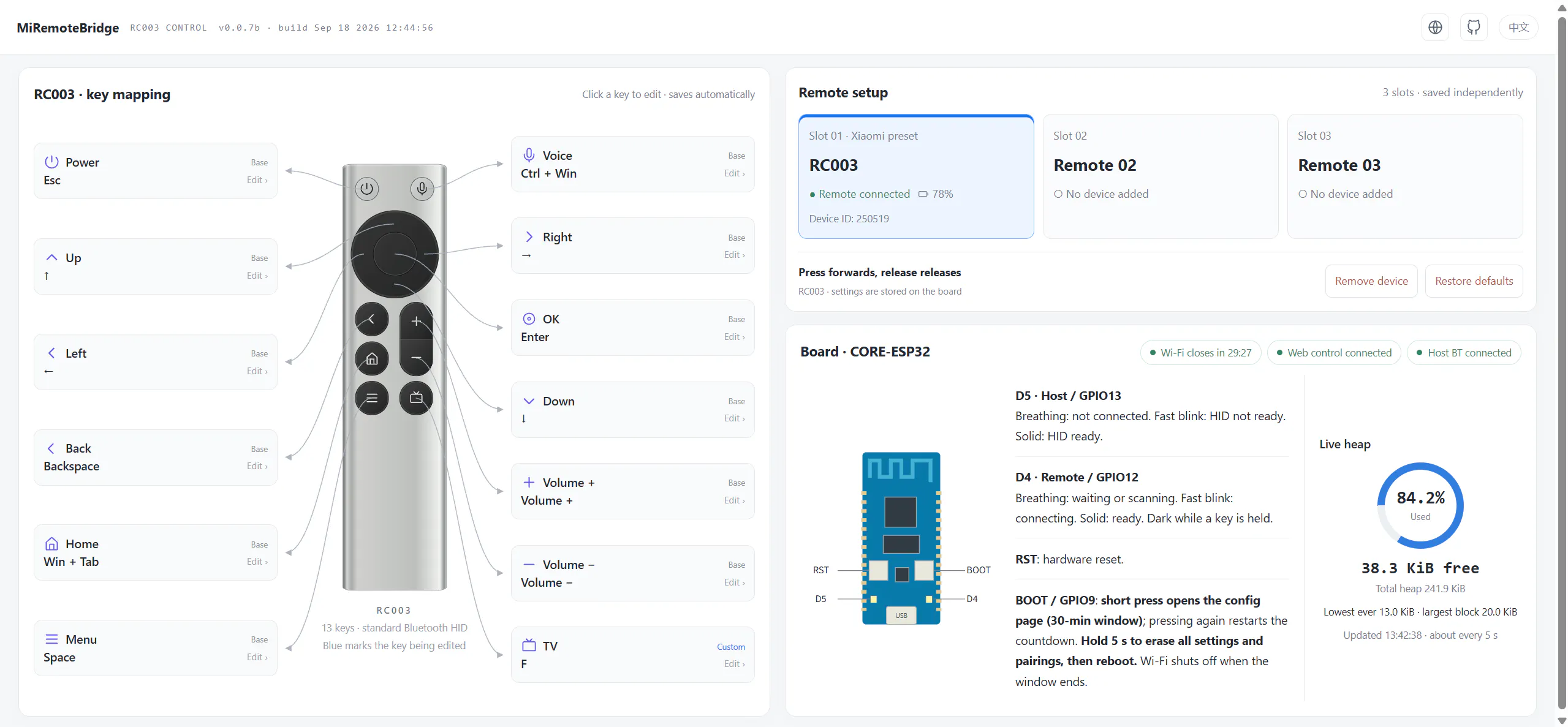The width and height of the screenshot is (1568, 727).
Task: Expand Edit for the TV key
Action: [x=734, y=664]
